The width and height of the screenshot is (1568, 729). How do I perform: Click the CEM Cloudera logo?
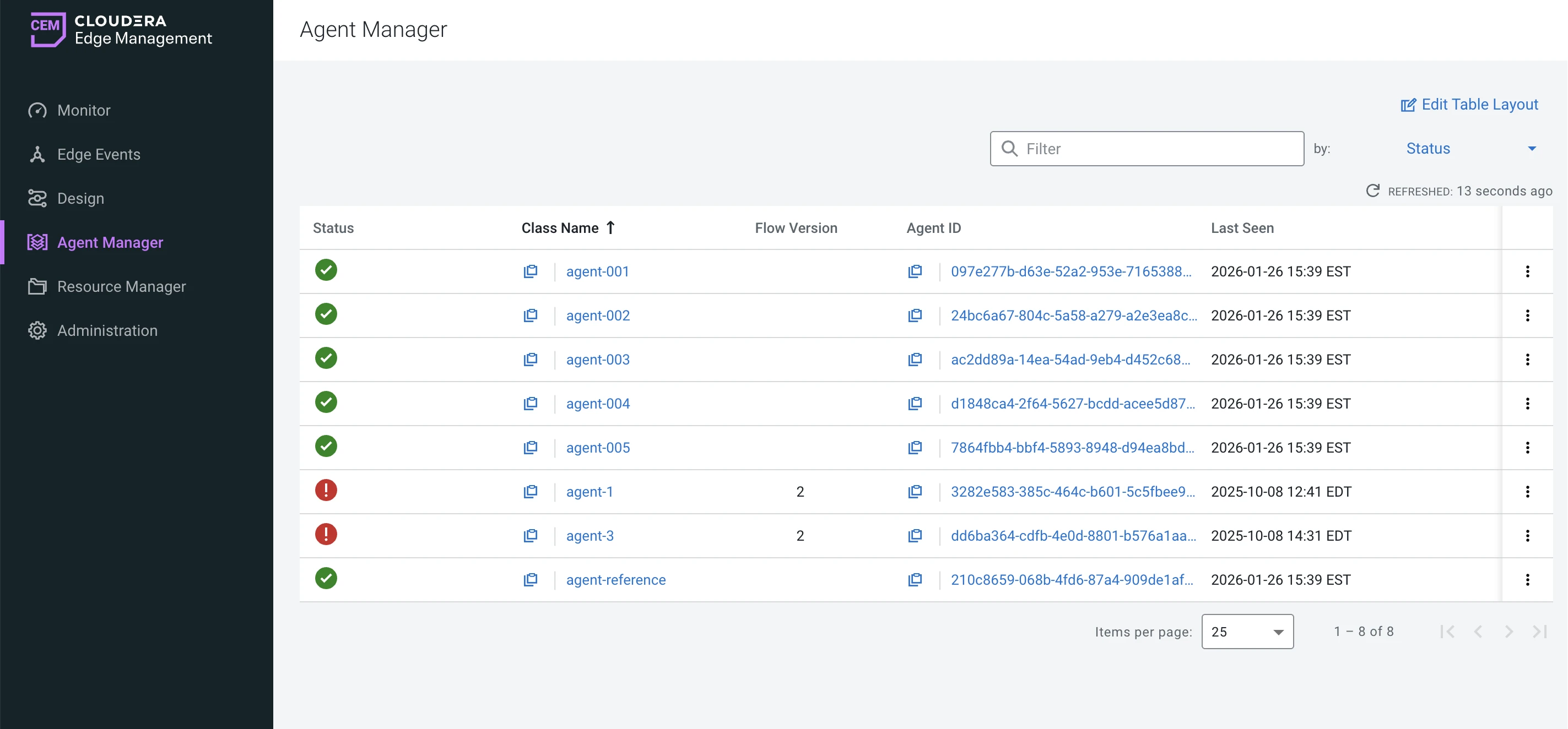(48, 29)
